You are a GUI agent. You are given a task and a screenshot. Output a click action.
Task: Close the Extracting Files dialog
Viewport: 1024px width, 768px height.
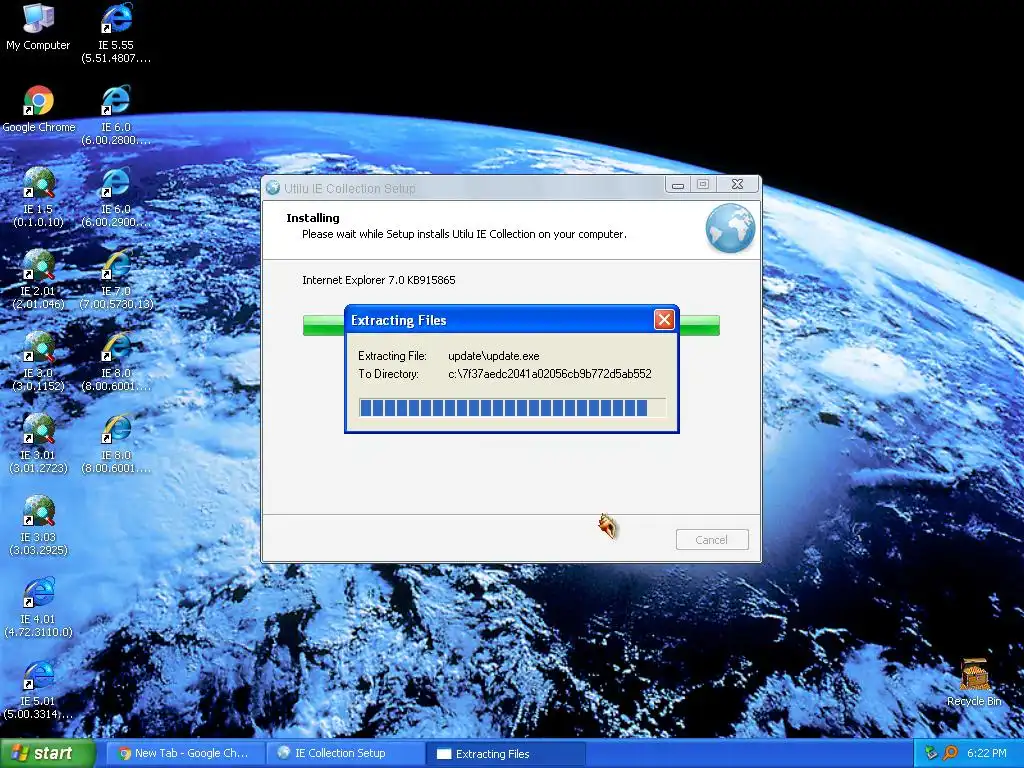(664, 319)
